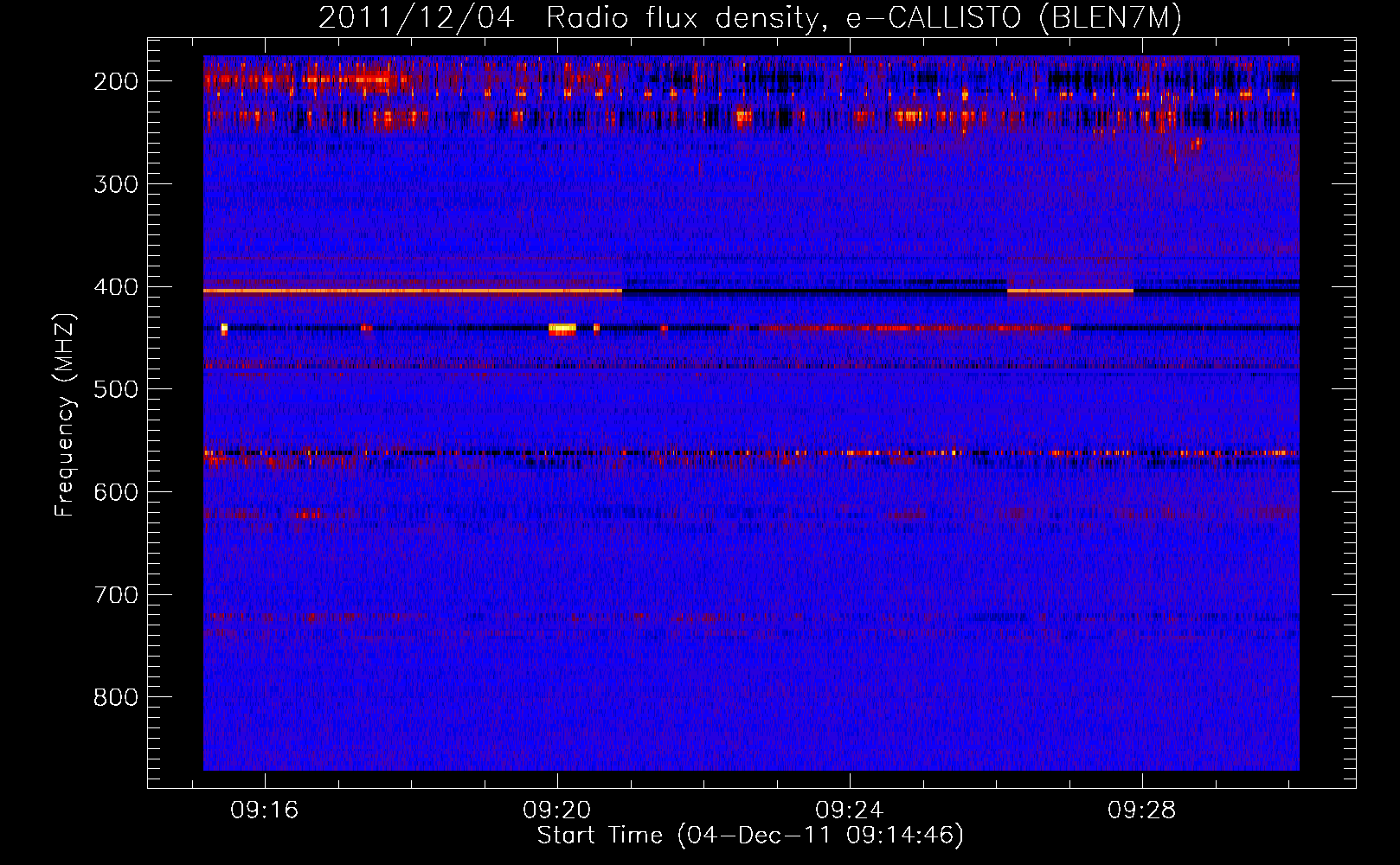This screenshot has height=865, width=1400.
Task: Click the "Frequency (MHZ)" axis label
Action: coord(65,415)
